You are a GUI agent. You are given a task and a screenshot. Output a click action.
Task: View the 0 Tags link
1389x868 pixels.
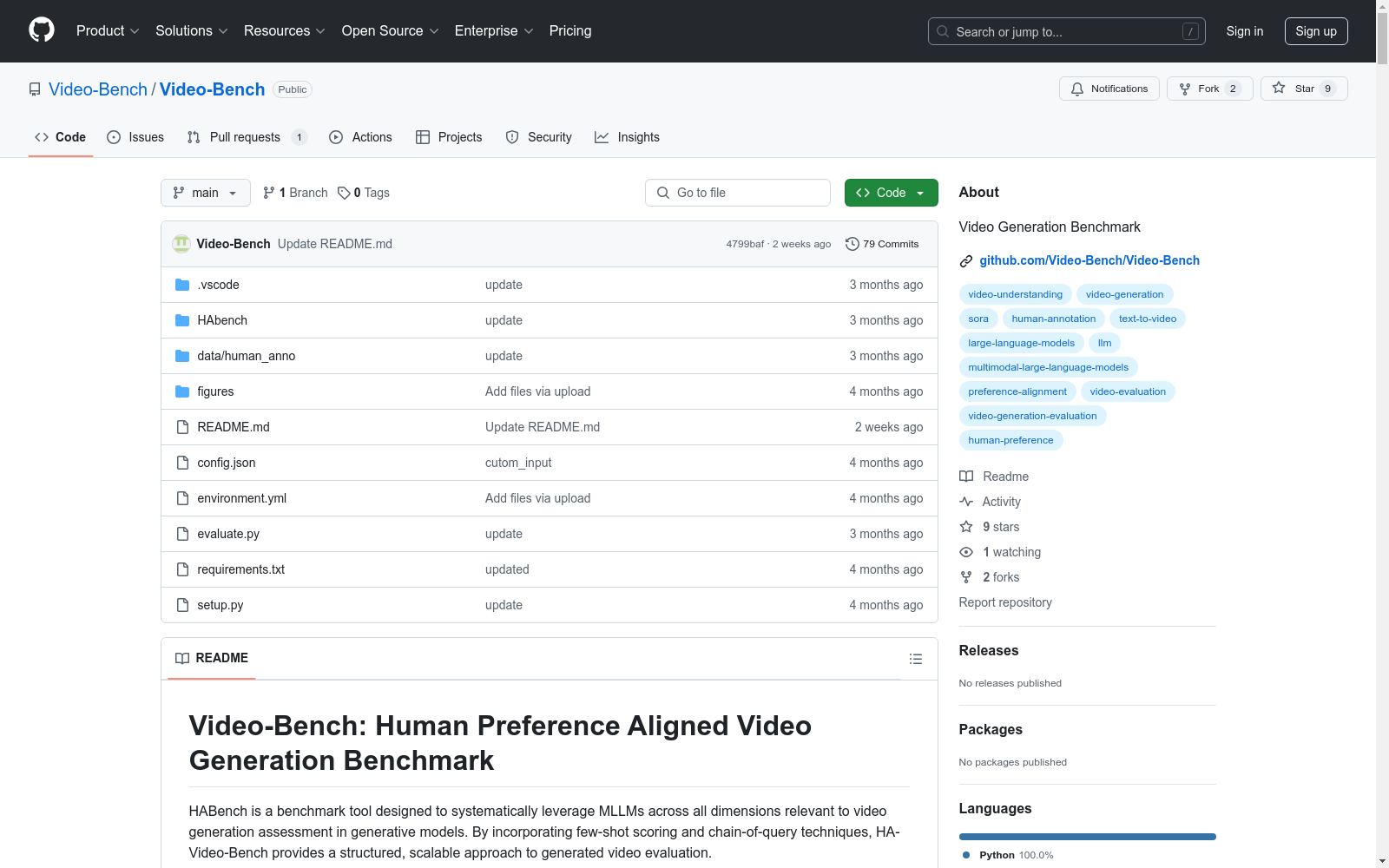tap(364, 193)
